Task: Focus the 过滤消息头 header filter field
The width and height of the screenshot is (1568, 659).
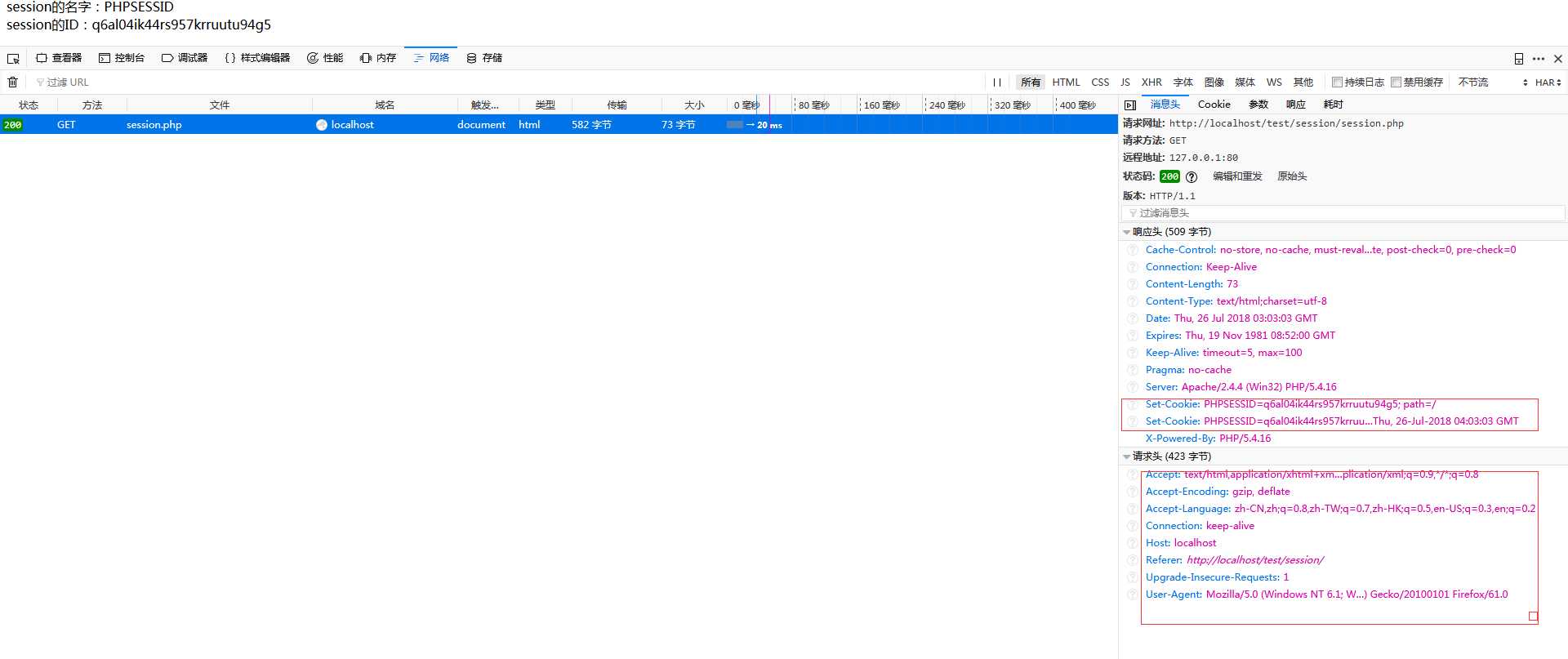Action: pos(1343,213)
